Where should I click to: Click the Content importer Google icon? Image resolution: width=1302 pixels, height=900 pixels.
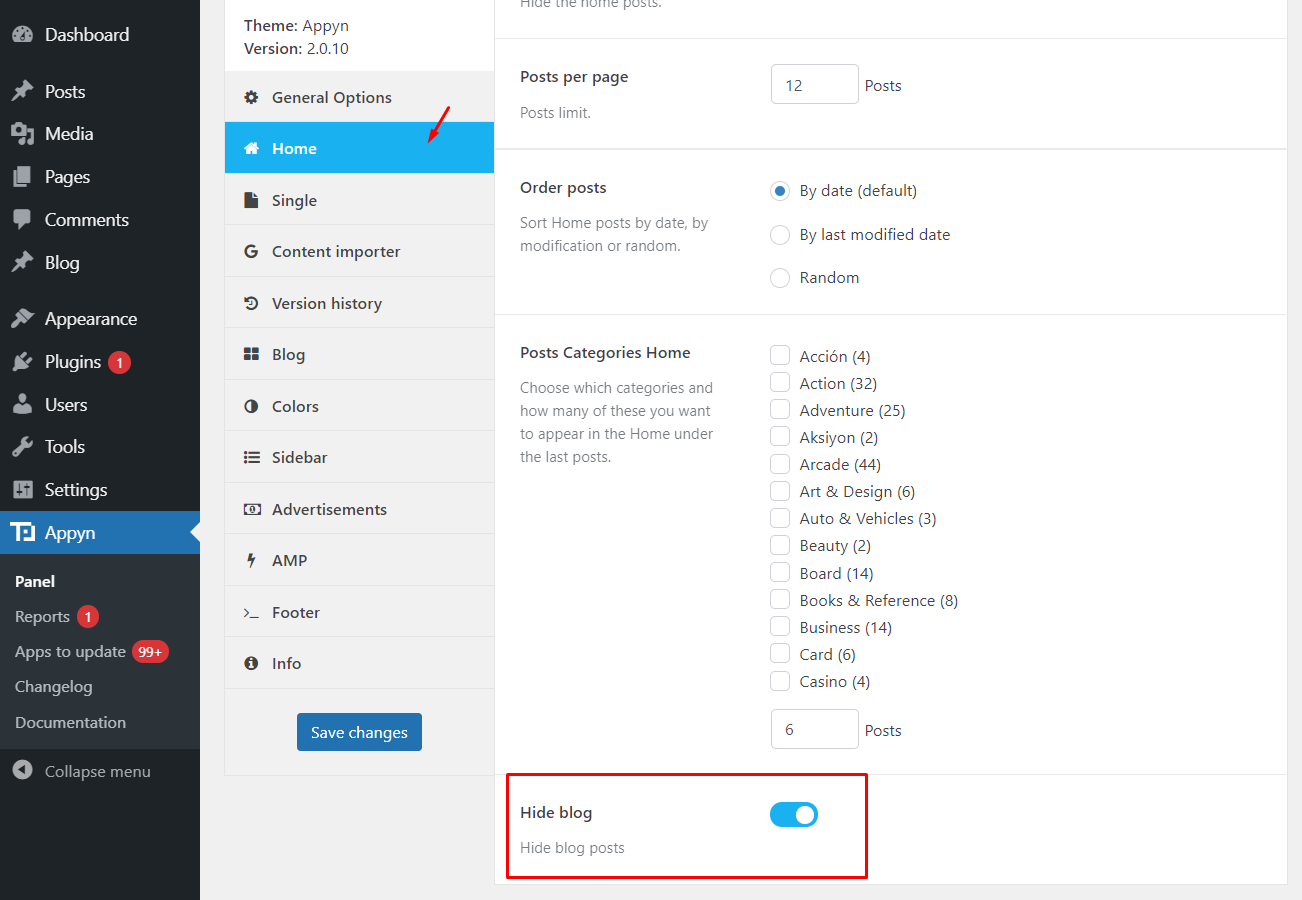pyautogui.click(x=252, y=252)
